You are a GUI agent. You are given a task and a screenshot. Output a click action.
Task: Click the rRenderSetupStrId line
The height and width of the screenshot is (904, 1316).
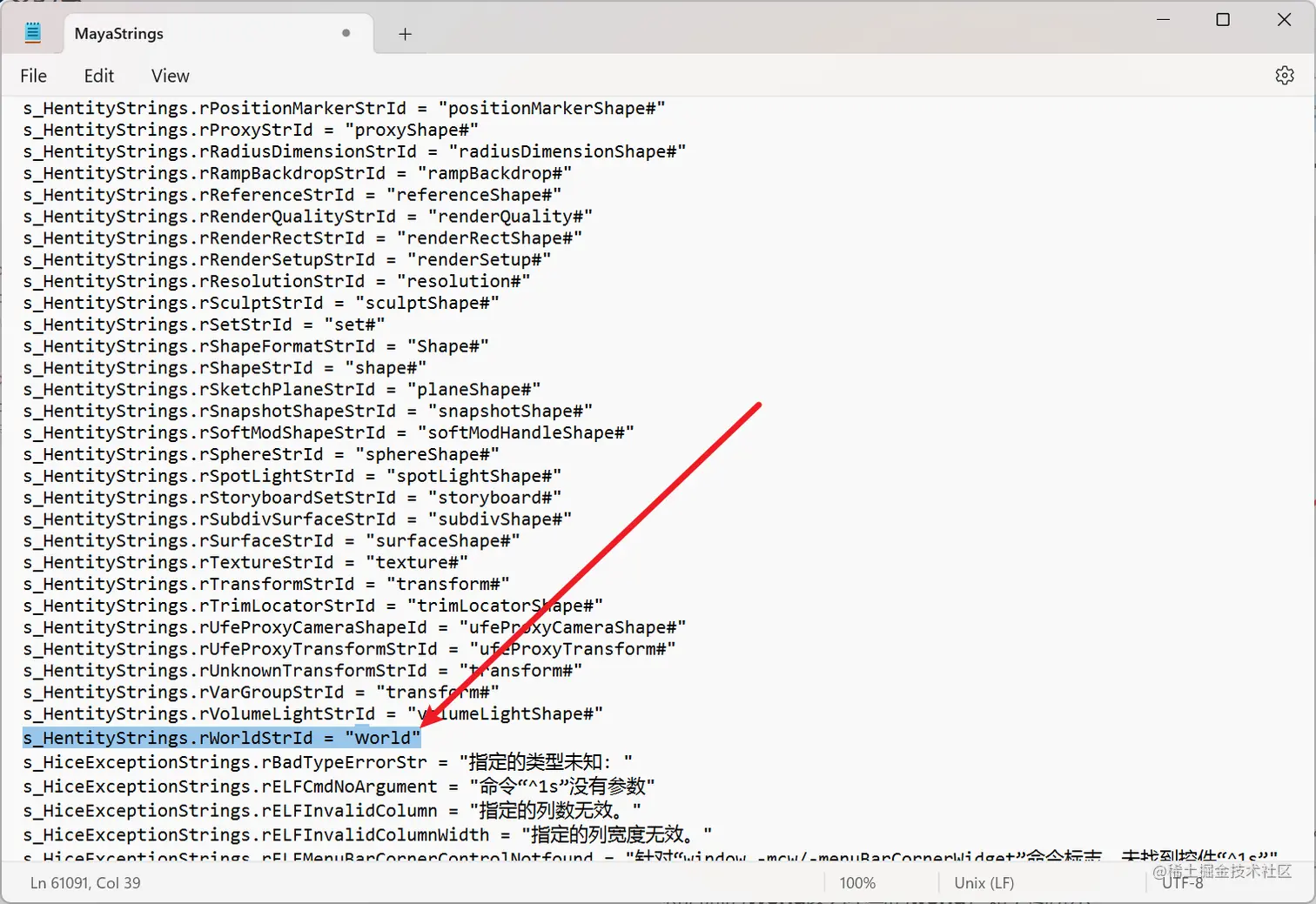click(x=287, y=259)
